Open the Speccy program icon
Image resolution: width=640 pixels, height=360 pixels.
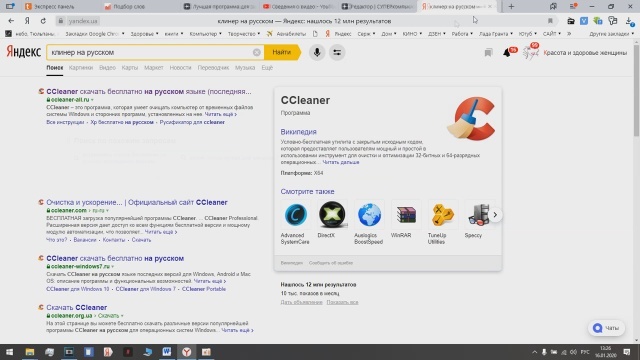[478, 214]
